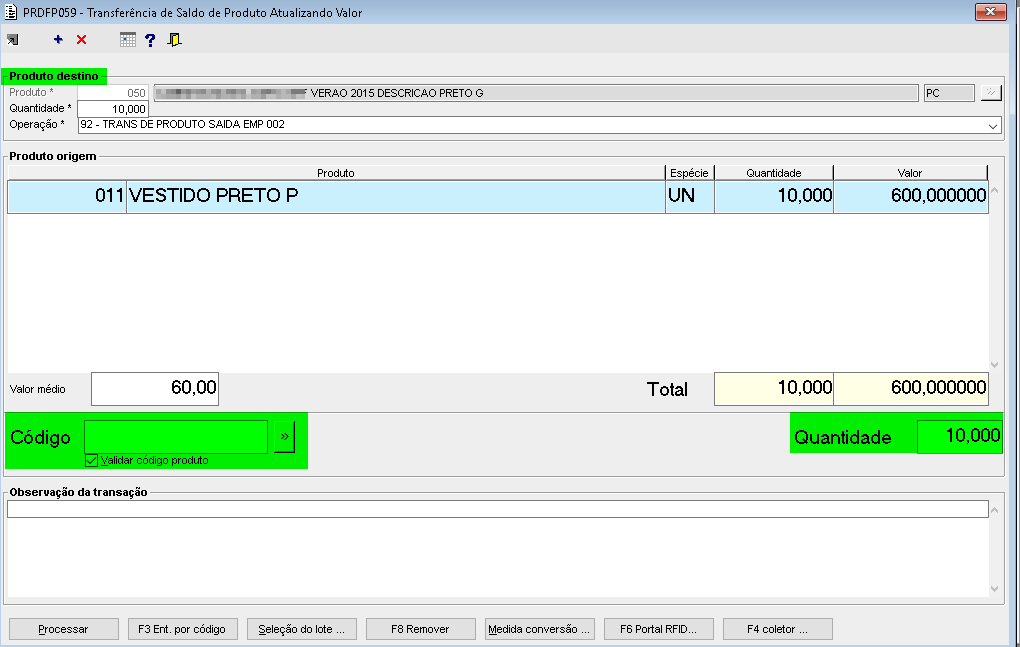Open Seleção do lote button
This screenshot has height=647, width=1020.
click(x=302, y=629)
